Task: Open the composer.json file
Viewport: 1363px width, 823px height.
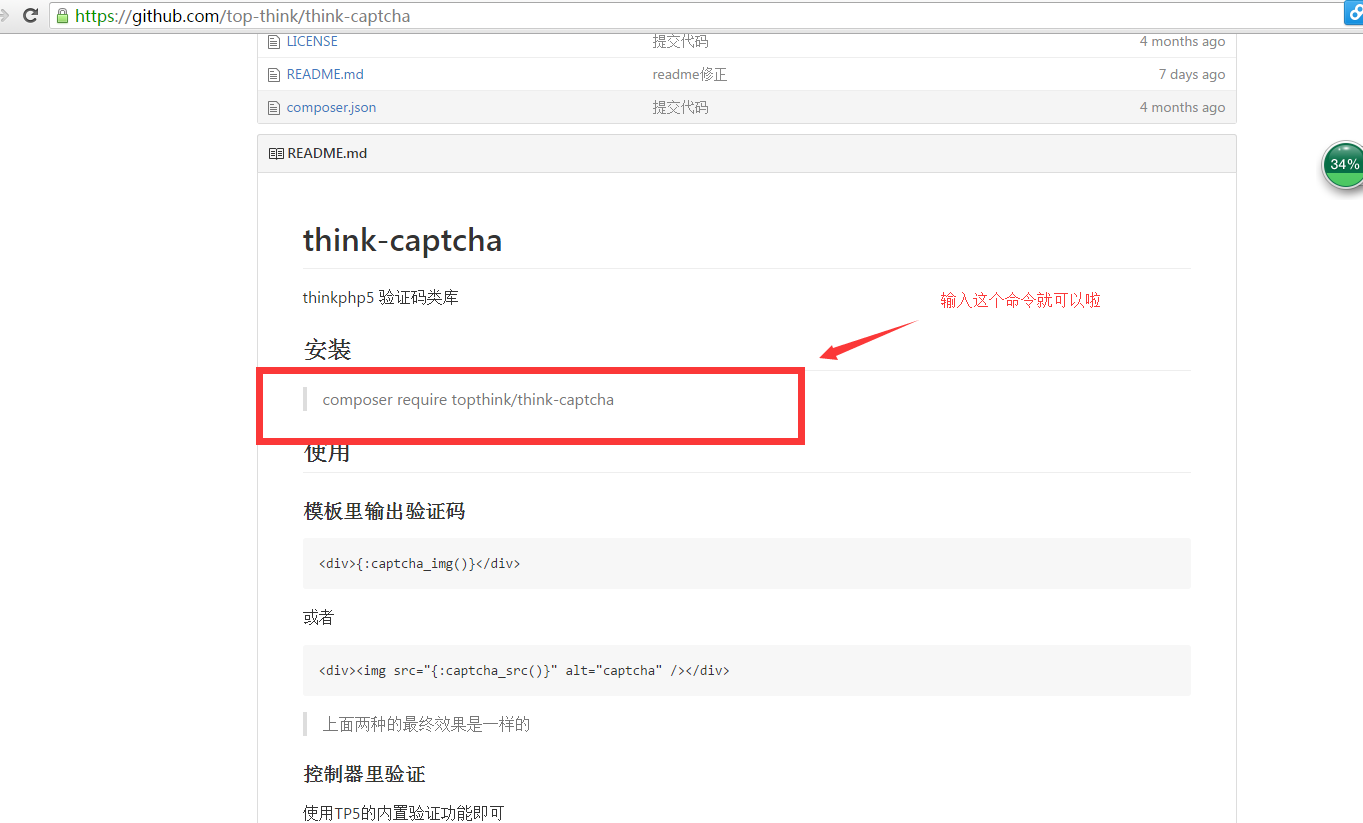Action: coord(331,107)
